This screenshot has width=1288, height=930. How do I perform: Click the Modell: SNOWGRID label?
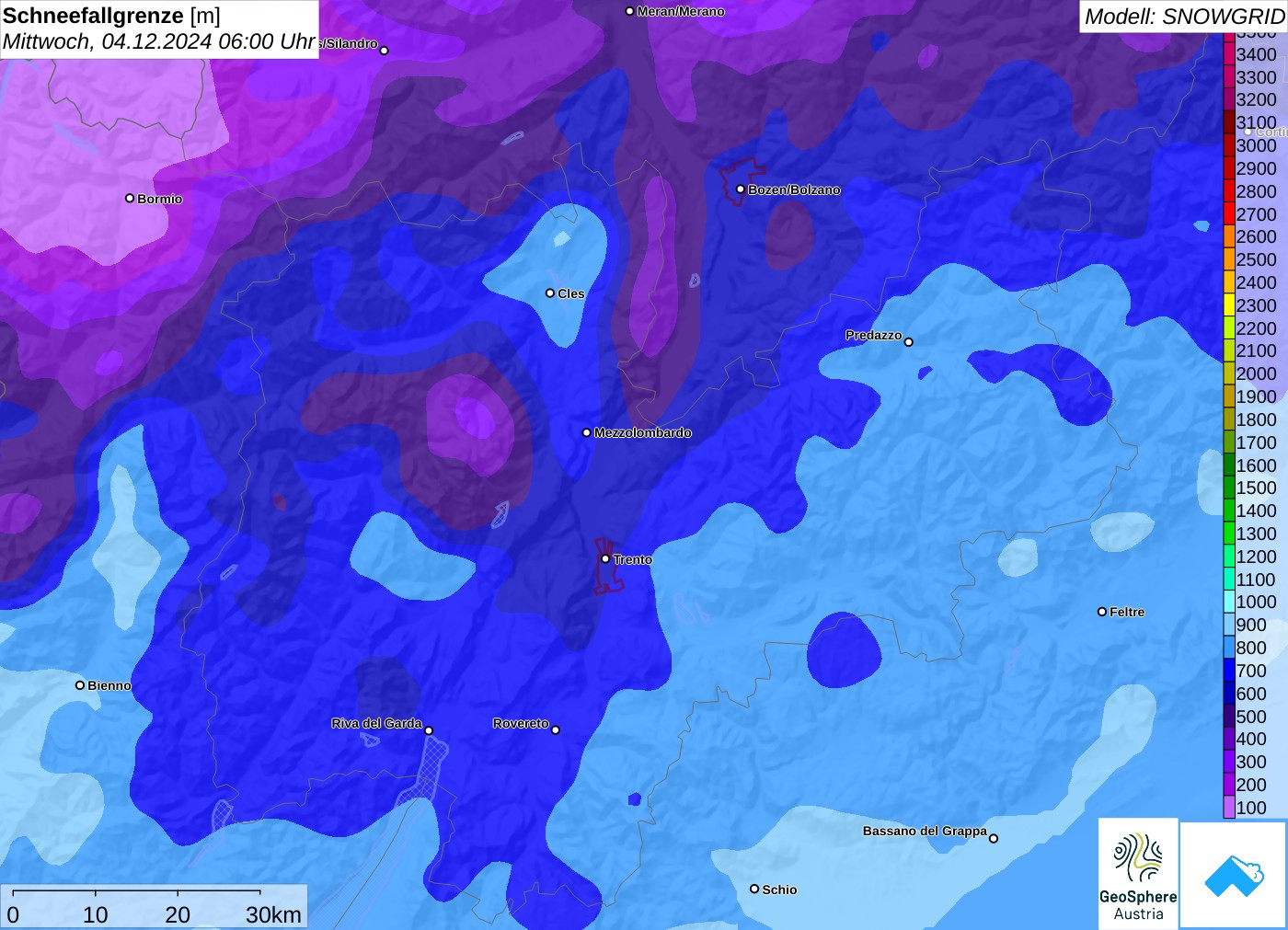[1184, 17]
